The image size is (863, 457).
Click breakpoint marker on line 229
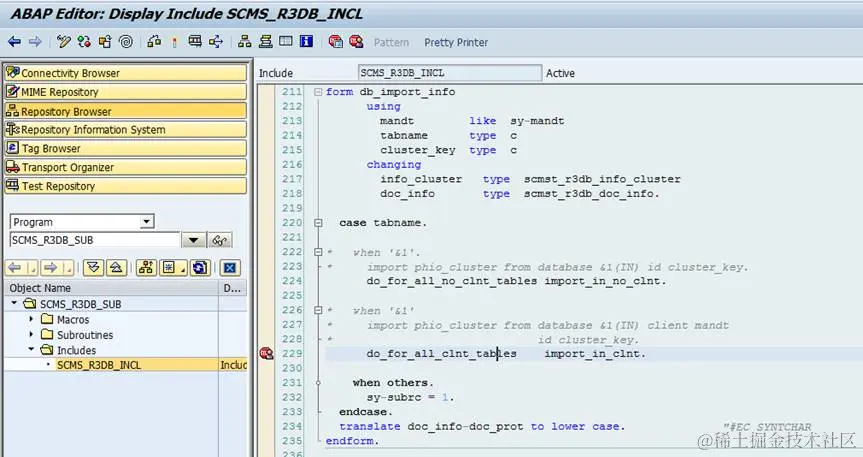(266, 353)
